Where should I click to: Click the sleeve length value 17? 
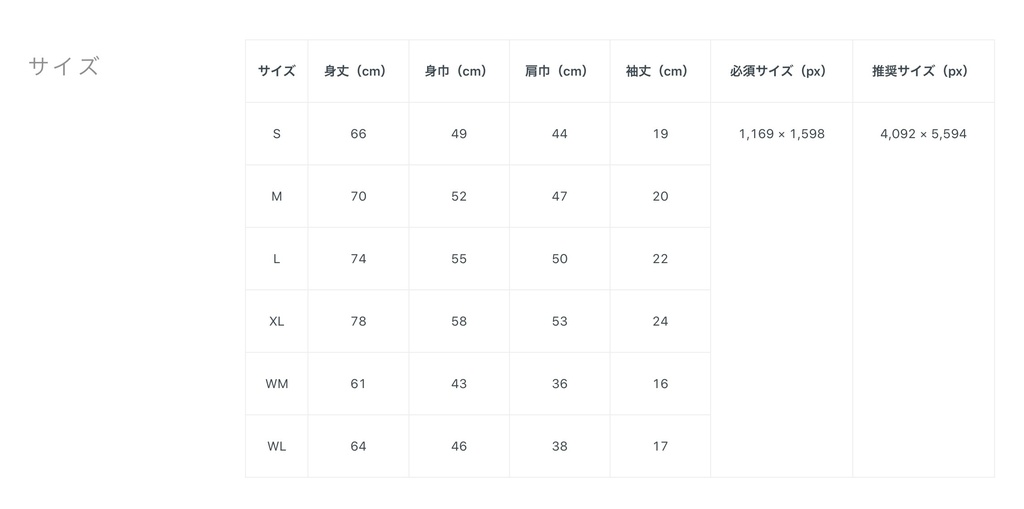point(660,447)
